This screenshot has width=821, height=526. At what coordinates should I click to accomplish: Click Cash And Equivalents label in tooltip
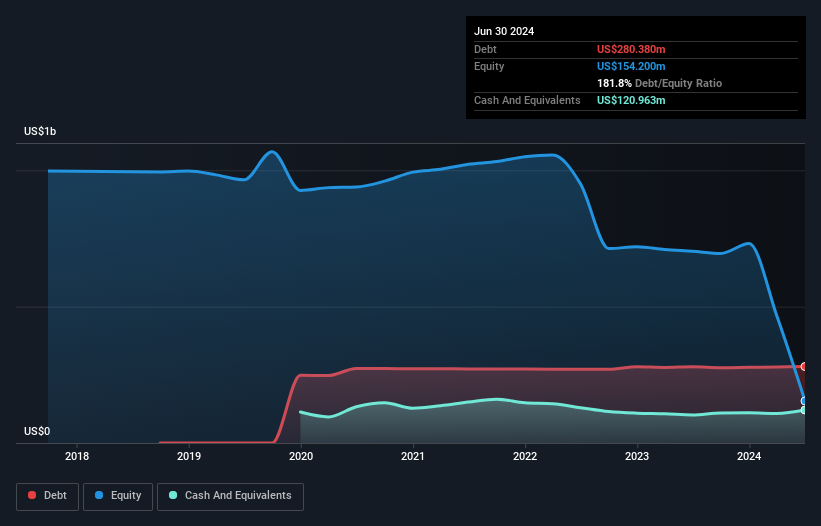point(527,100)
